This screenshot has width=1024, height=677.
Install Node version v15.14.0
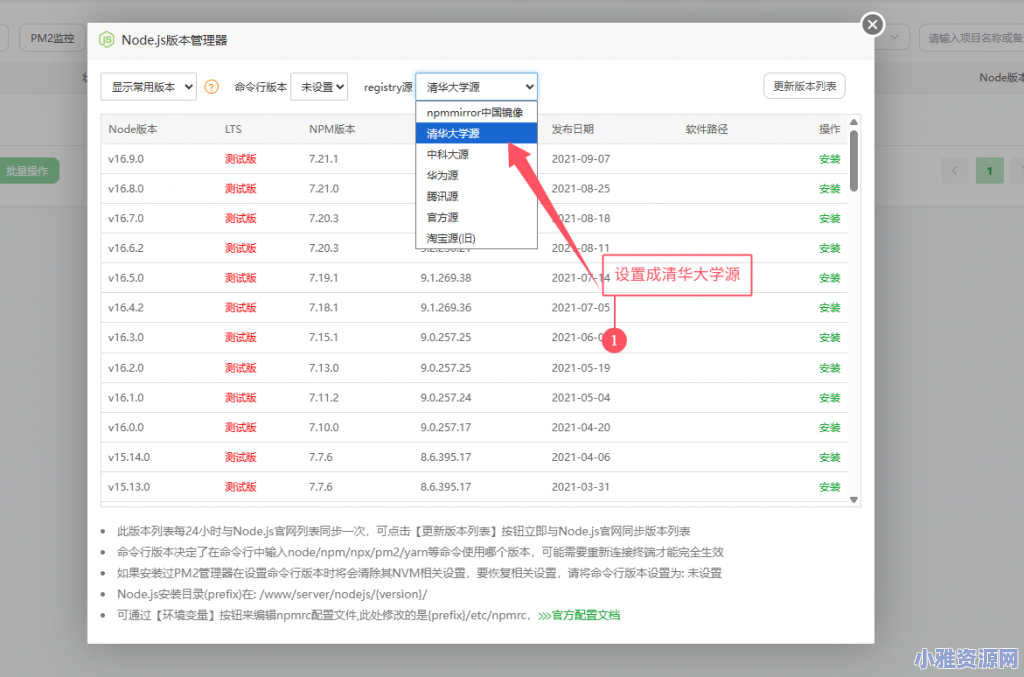pos(829,457)
